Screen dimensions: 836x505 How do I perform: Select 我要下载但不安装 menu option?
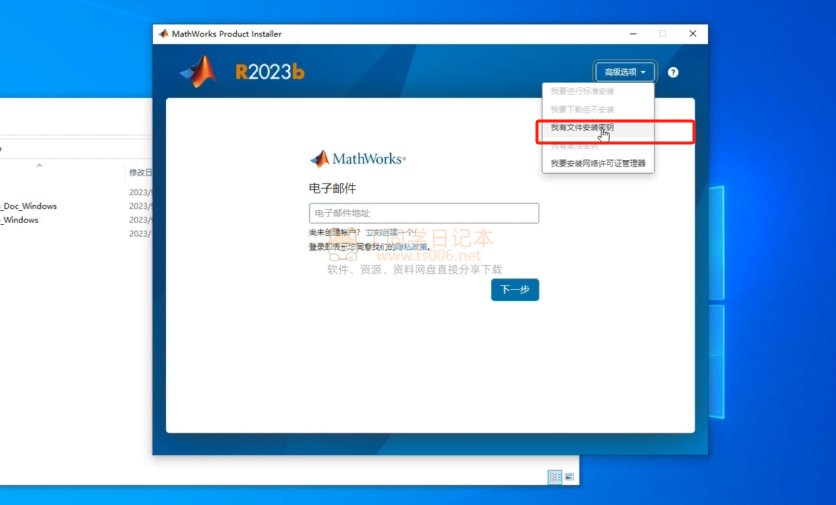582,109
